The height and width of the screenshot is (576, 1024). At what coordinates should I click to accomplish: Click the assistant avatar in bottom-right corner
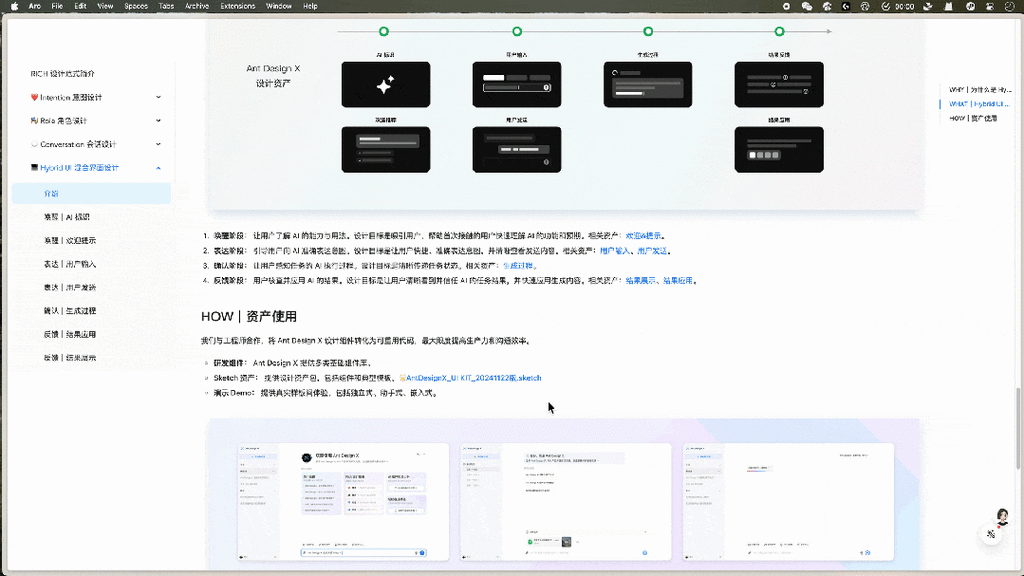1001,518
